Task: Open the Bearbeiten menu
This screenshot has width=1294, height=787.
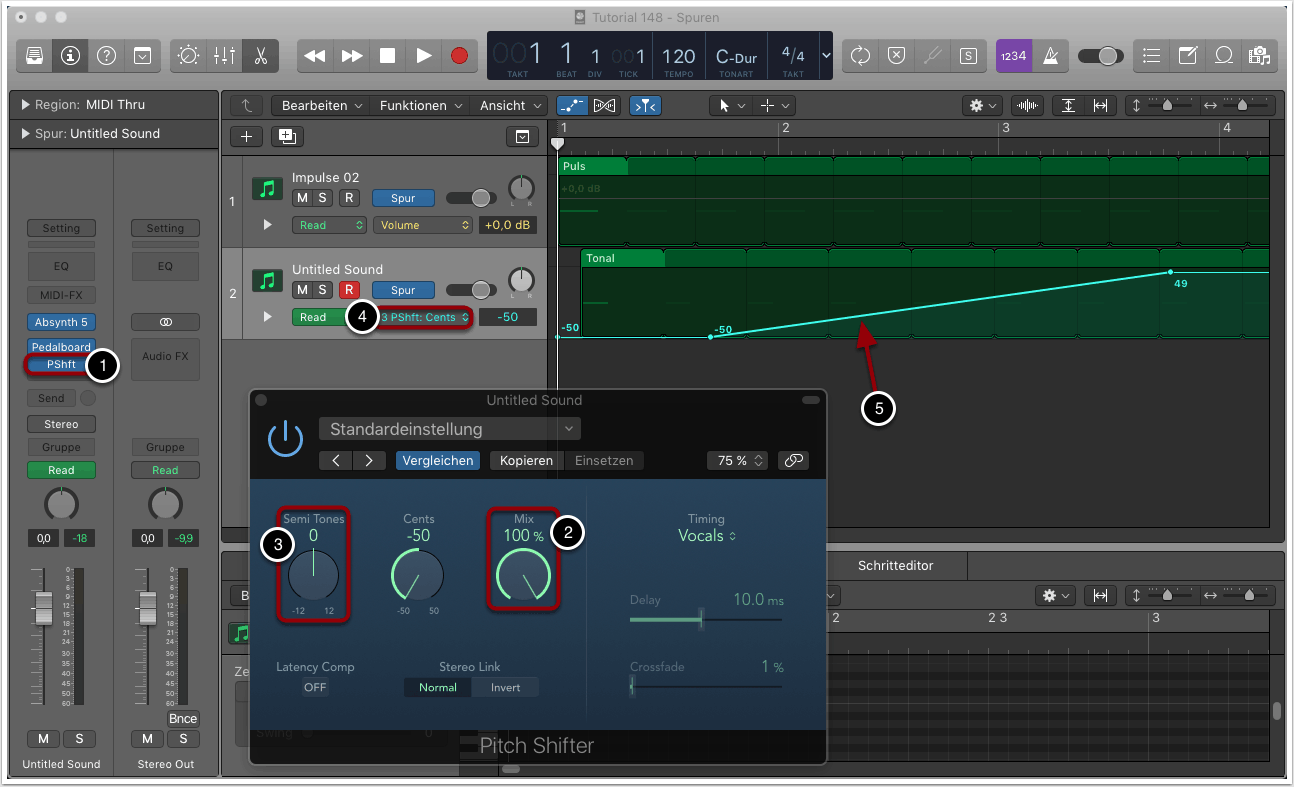Action: (321, 105)
